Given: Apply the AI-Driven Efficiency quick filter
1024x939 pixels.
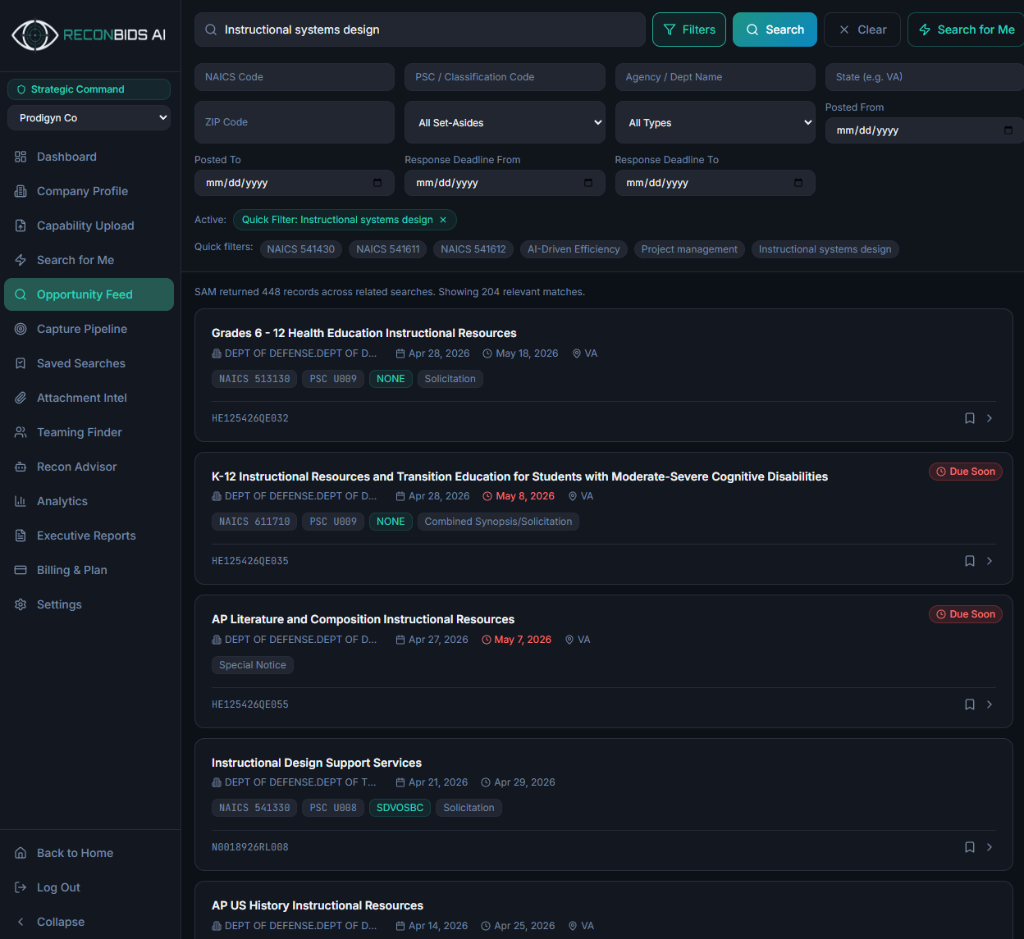Looking at the screenshot, I should (573, 249).
